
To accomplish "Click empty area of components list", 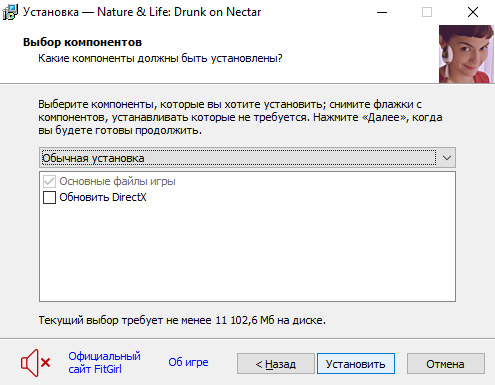I will click(247, 253).
